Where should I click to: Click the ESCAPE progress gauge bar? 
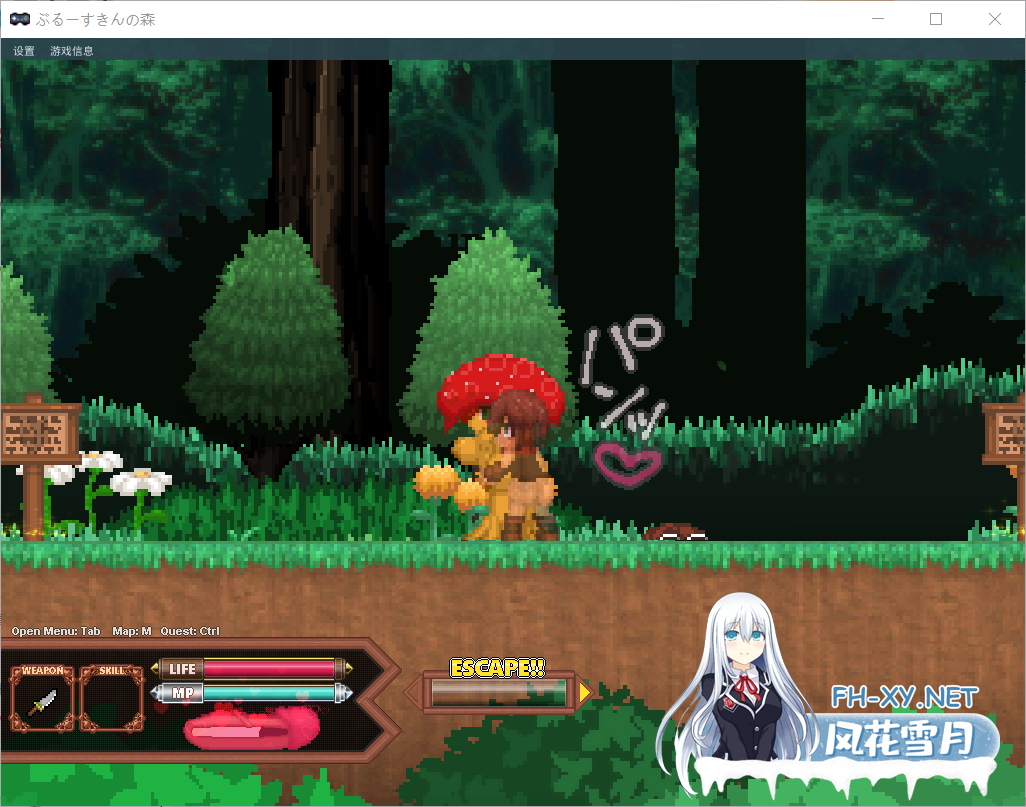click(x=498, y=690)
